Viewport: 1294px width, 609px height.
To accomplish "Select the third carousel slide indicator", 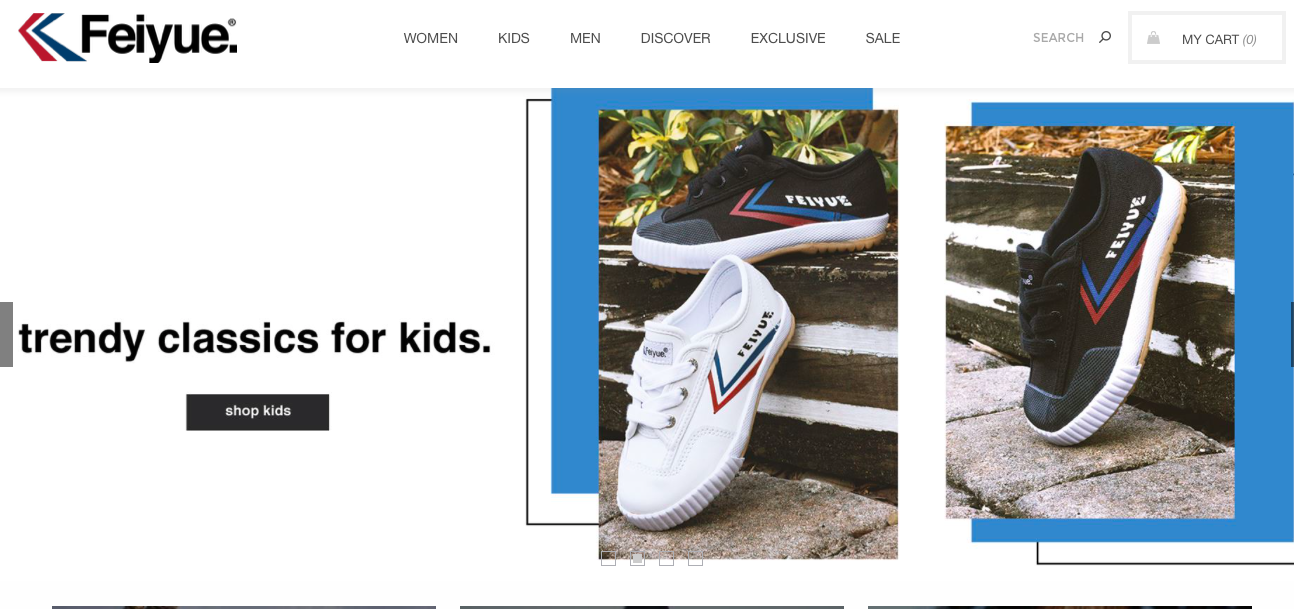I will (666, 558).
